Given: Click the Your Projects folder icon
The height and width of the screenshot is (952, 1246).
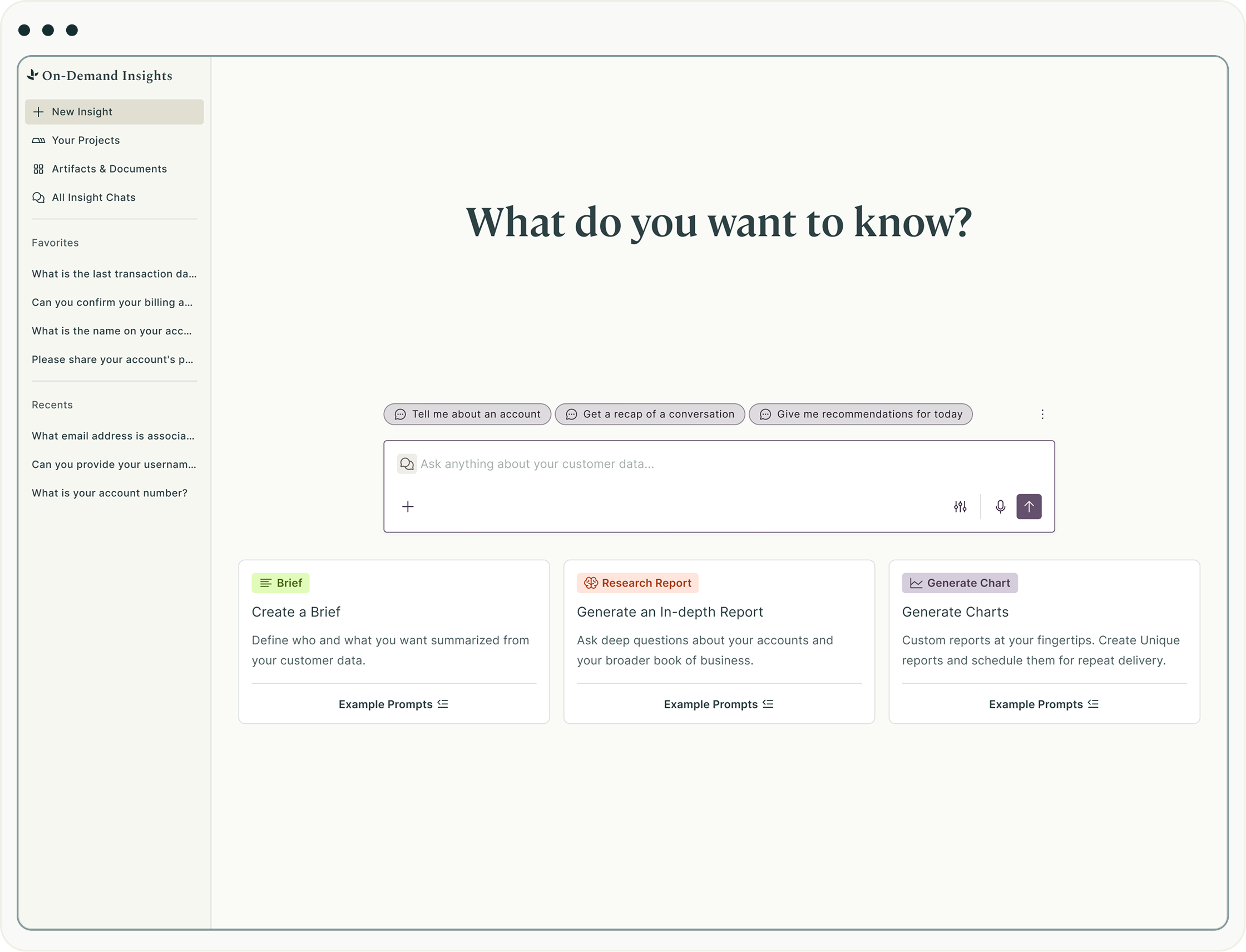Looking at the screenshot, I should point(38,141).
